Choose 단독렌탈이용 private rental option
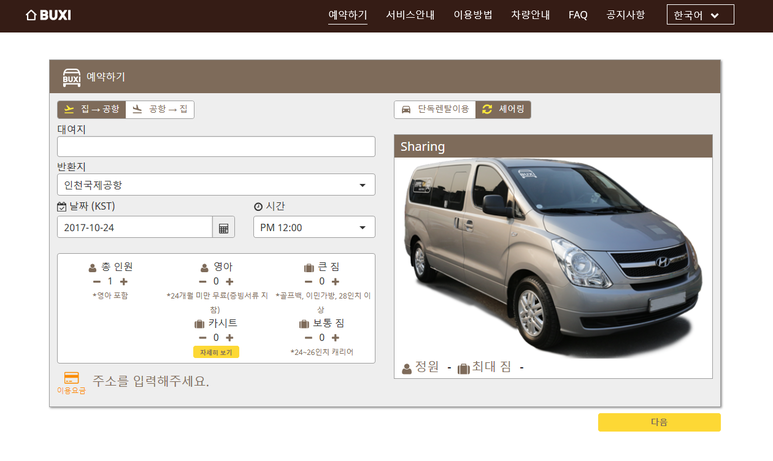The height and width of the screenshot is (461, 773). (x=434, y=109)
